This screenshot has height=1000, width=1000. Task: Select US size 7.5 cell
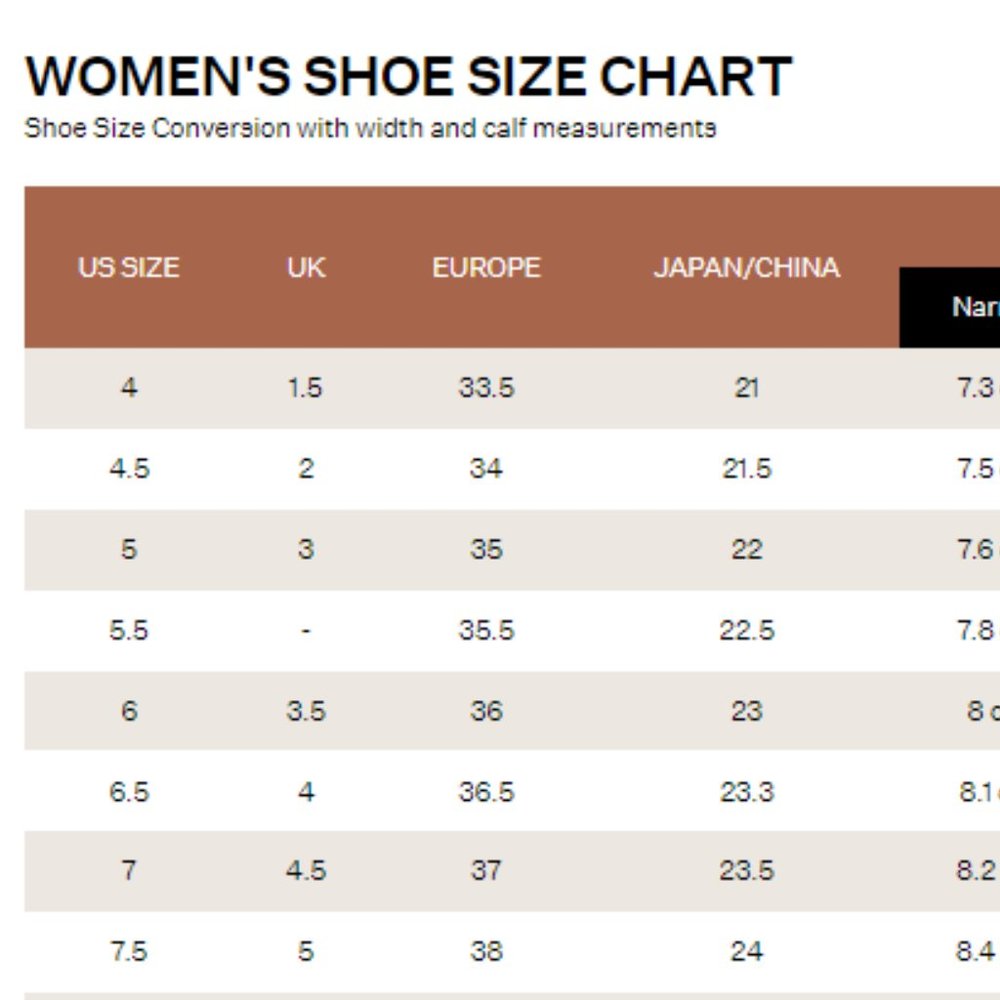[129, 952]
